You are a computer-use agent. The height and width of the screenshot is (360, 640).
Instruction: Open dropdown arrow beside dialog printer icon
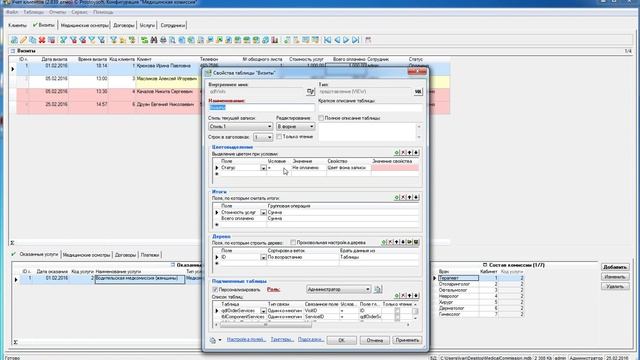pos(220,340)
